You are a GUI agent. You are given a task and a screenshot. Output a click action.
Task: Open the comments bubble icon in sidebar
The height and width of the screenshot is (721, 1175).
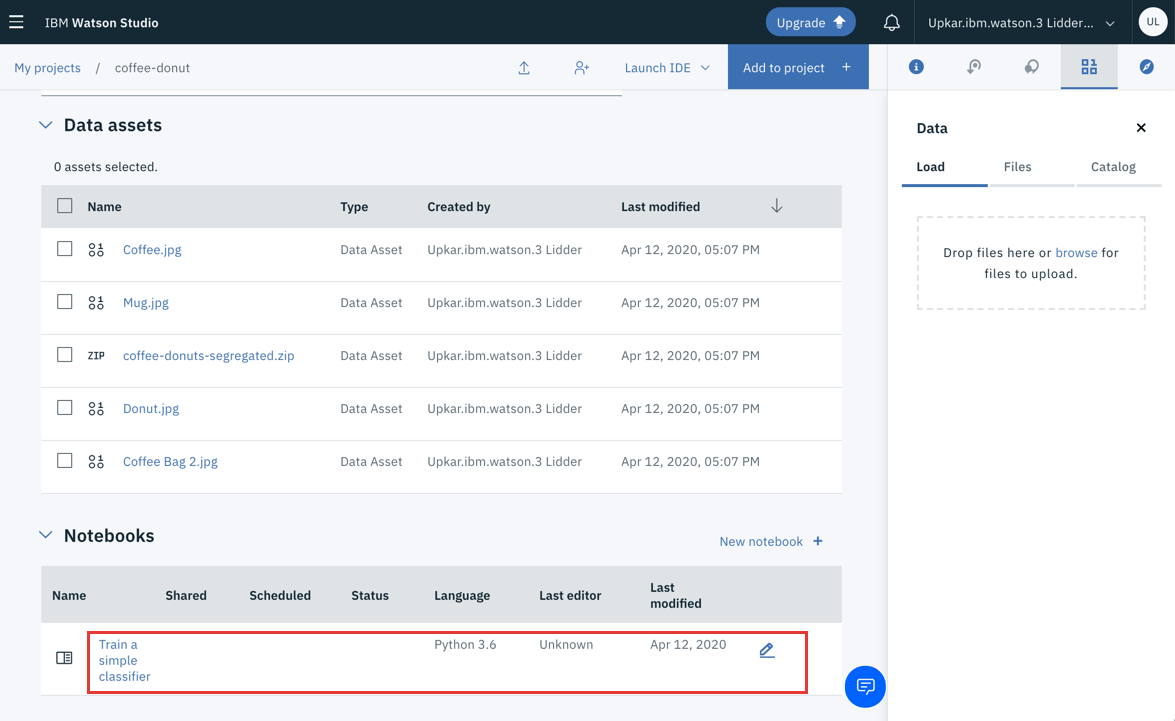[x=1031, y=67]
